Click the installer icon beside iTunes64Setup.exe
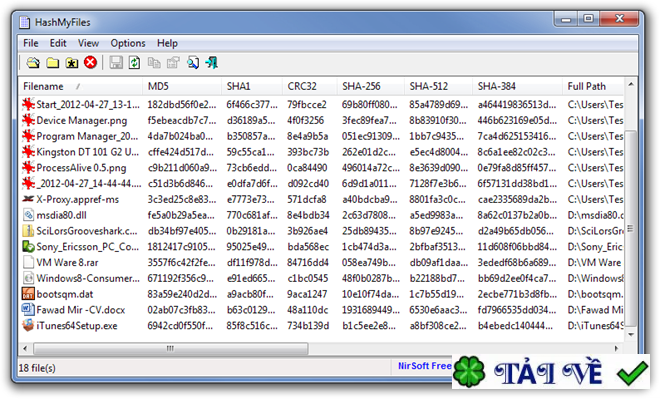Viewport: 660px width, 399px height. [28, 325]
